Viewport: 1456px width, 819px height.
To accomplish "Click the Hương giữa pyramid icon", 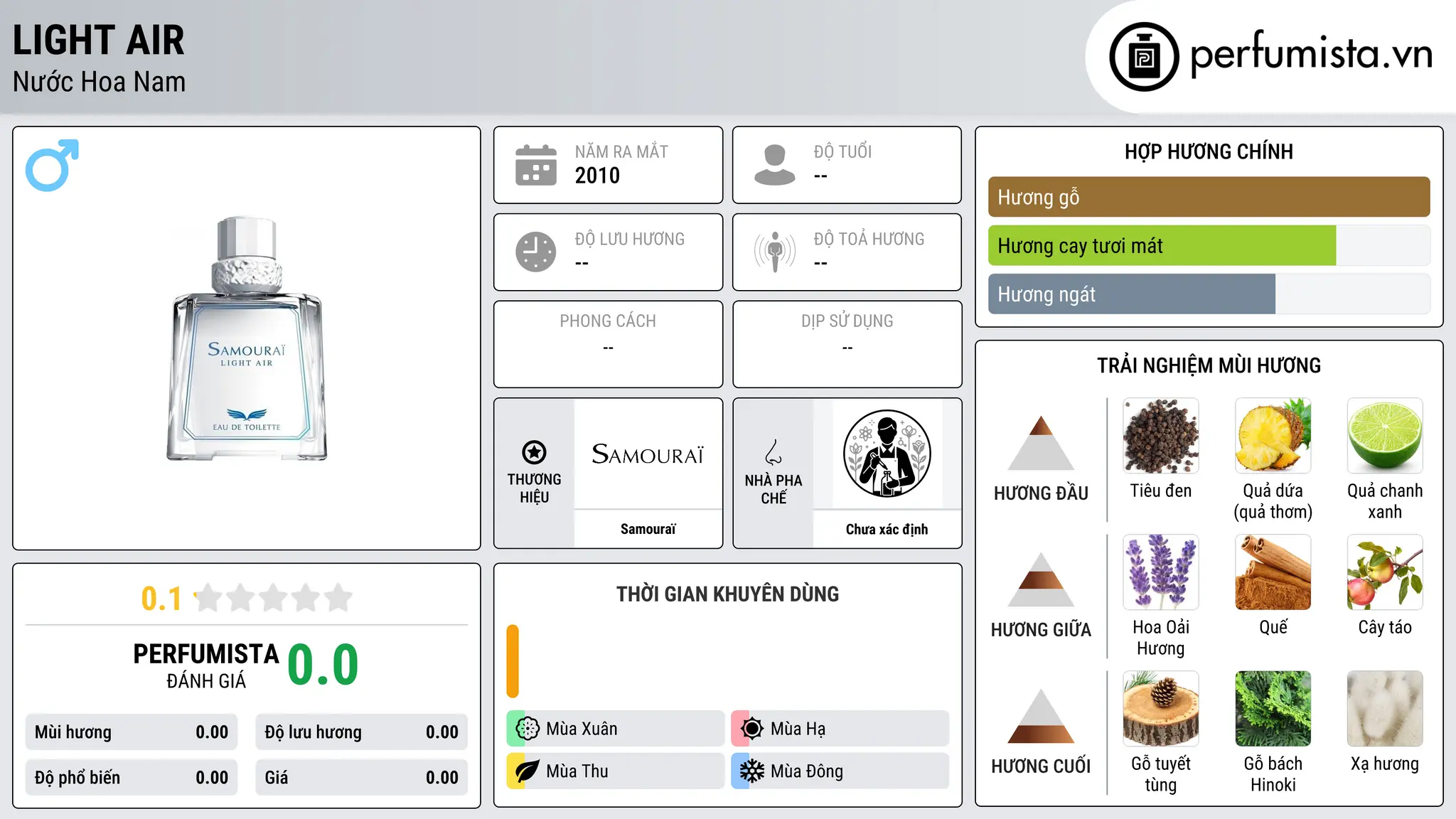I will pyautogui.click(x=1041, y=579).
